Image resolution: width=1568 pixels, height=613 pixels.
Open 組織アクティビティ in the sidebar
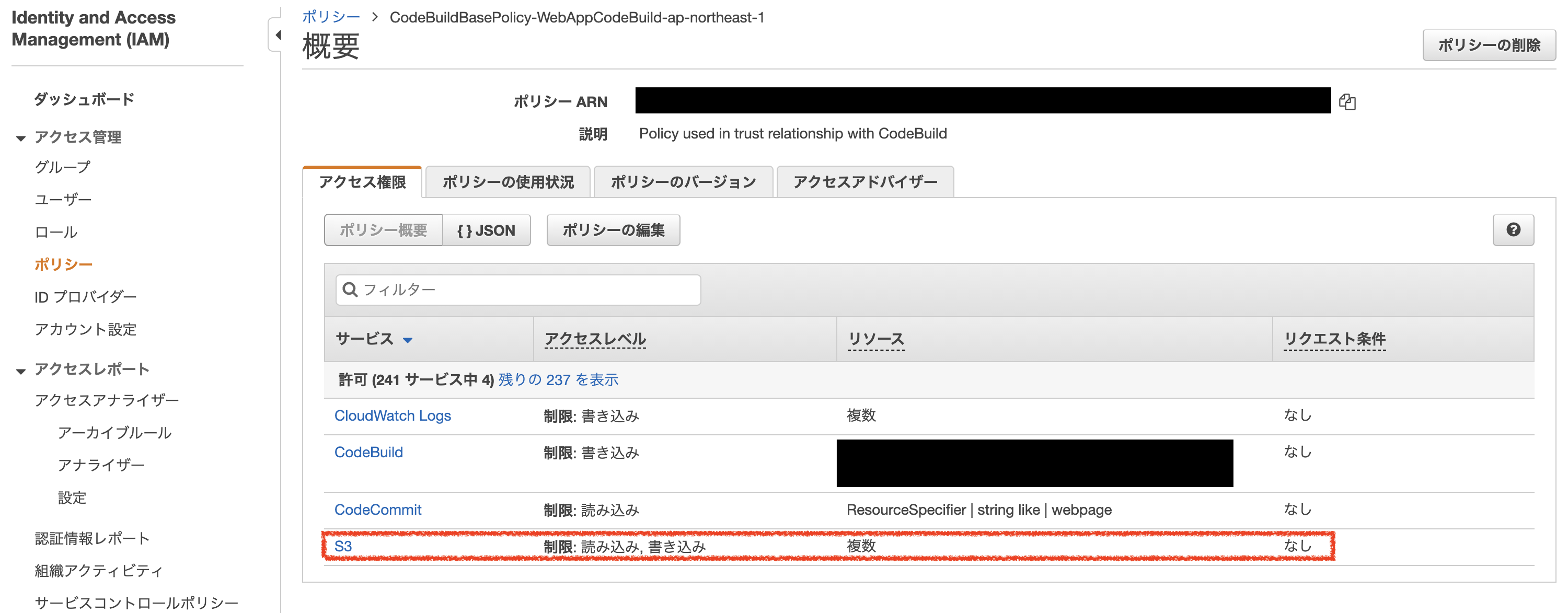point(99,571)
